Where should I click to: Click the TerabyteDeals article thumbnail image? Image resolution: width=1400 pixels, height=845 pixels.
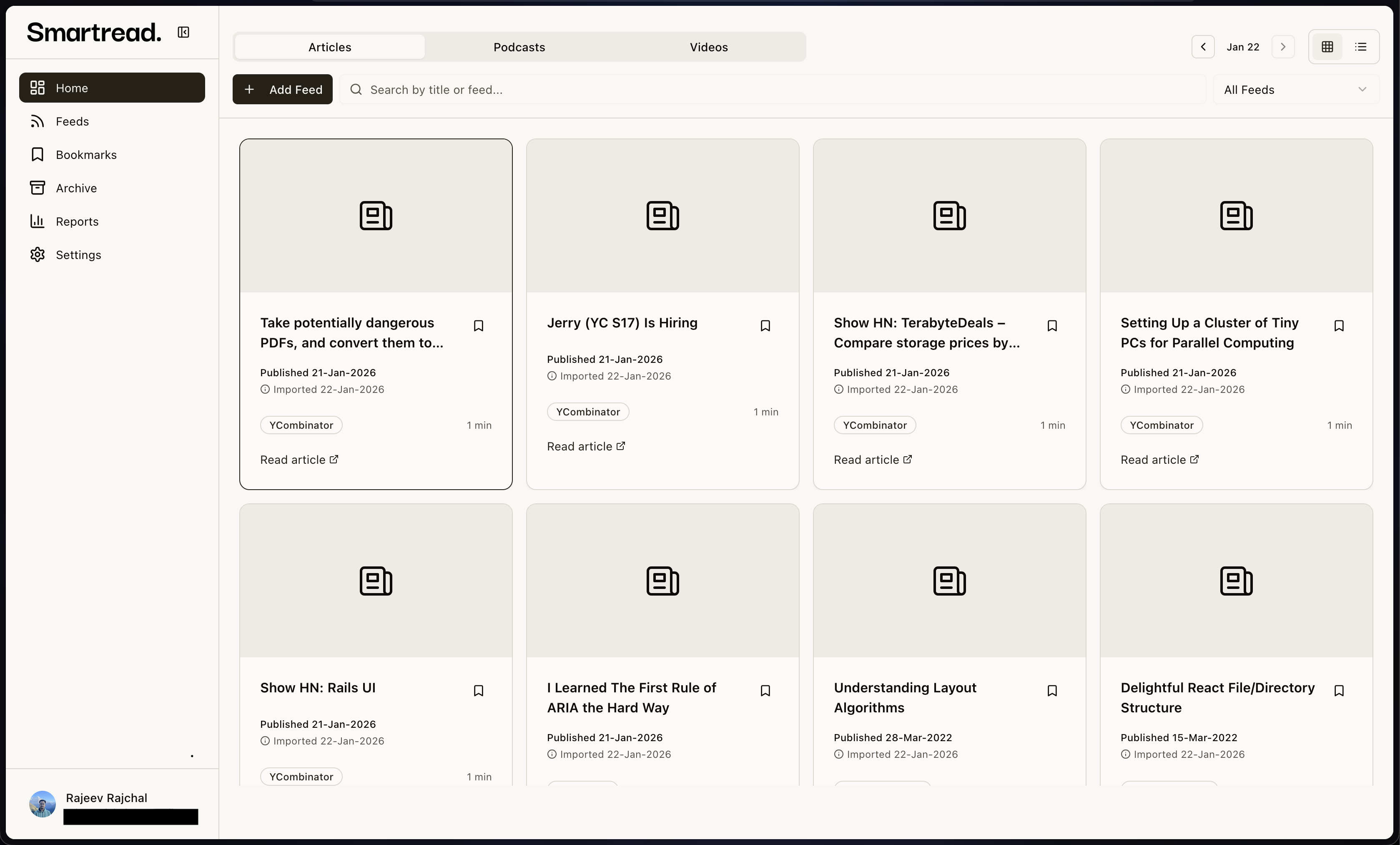coord(949,216)
